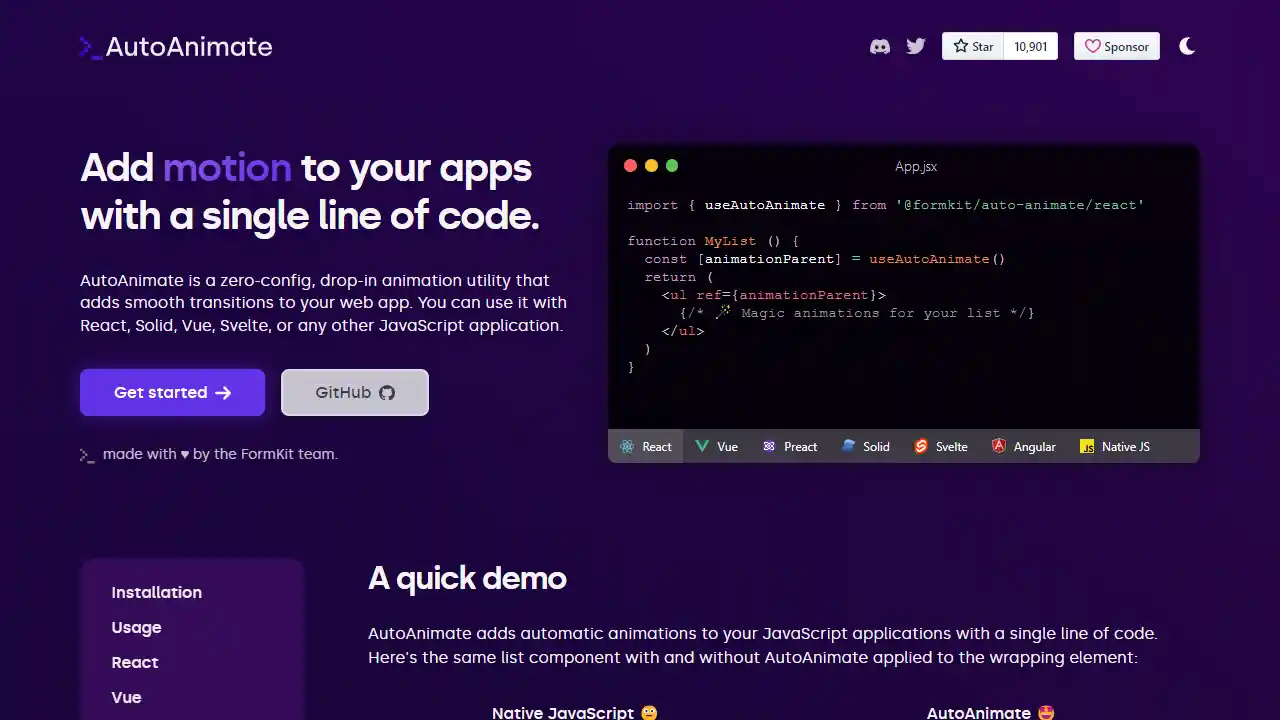Image resolution: width=1280 pixels, height=720 pixels.
Task: Select the Native JS framework icon
Action: pos(1087,446)
